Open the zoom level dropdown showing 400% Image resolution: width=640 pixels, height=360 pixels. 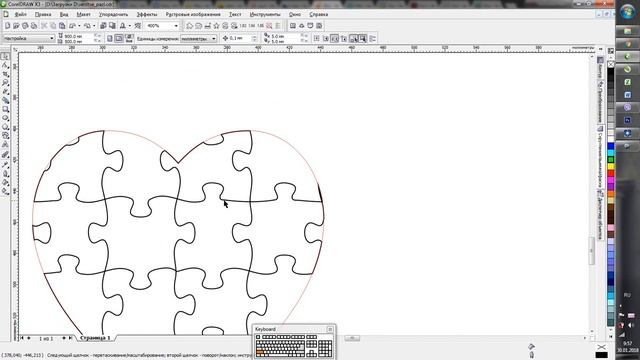click(176, 26)
